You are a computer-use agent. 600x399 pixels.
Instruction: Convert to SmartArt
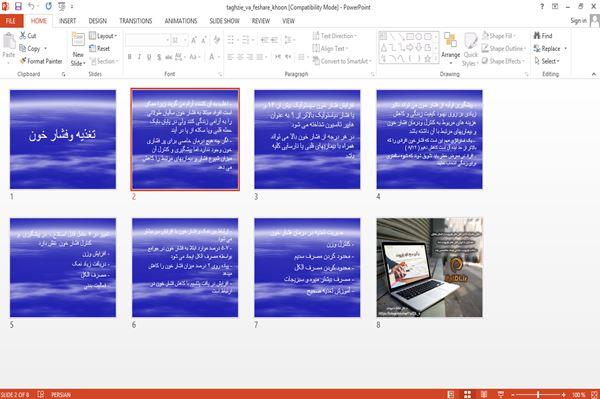click(x=342, y=61)
